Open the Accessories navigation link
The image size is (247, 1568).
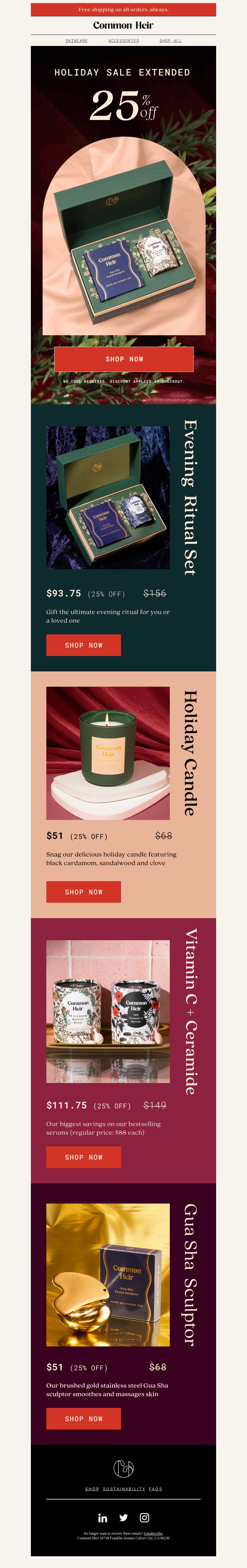coord(124,41)
